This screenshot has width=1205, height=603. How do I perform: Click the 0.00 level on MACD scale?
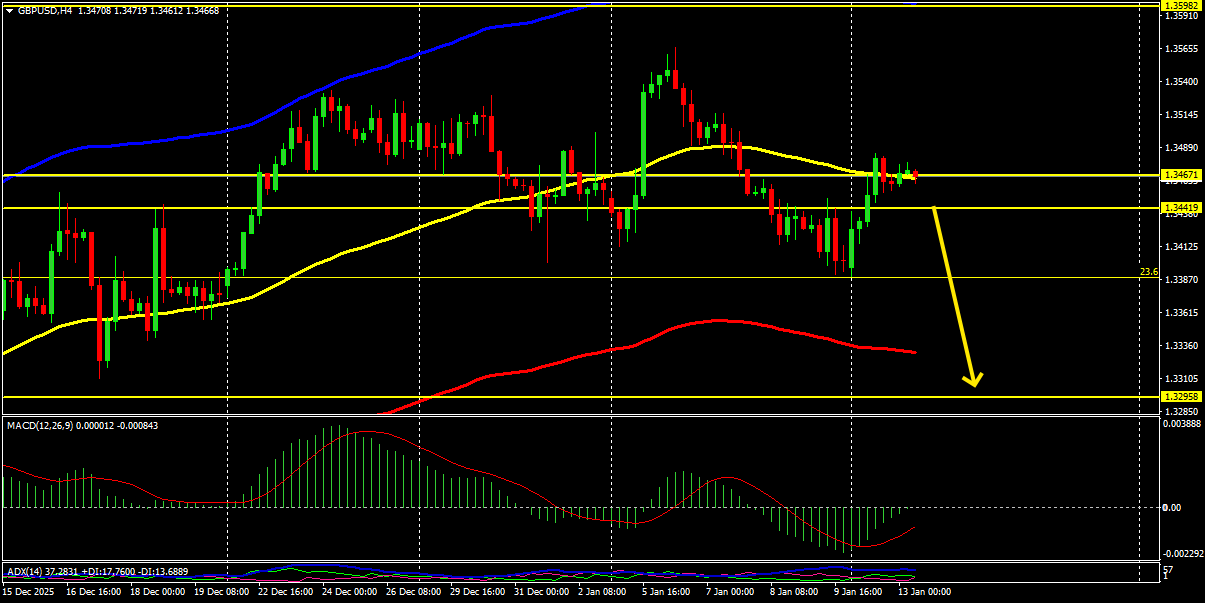[x=1172, y=507]
